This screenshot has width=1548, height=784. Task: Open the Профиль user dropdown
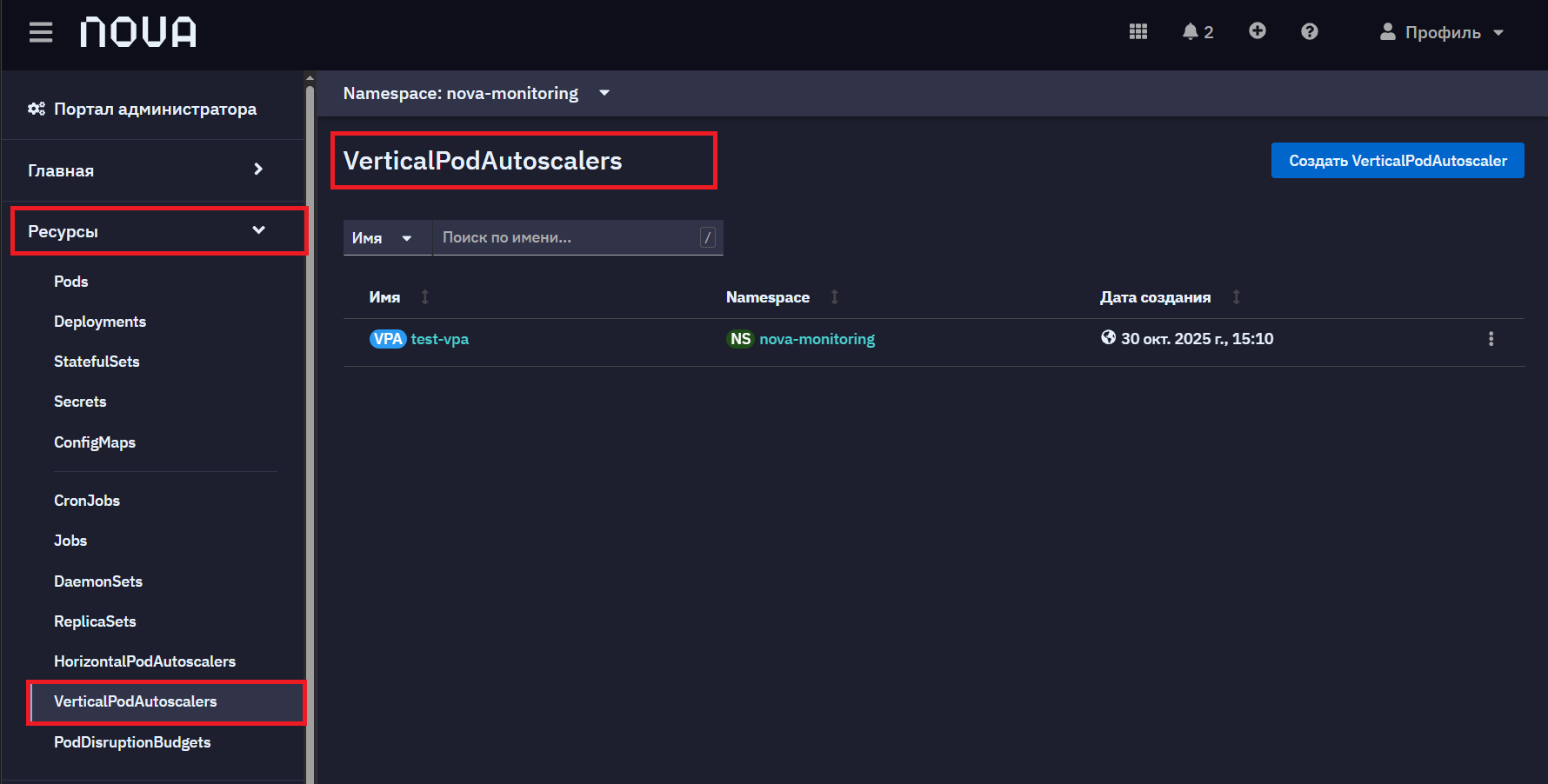click(1442, 32)
